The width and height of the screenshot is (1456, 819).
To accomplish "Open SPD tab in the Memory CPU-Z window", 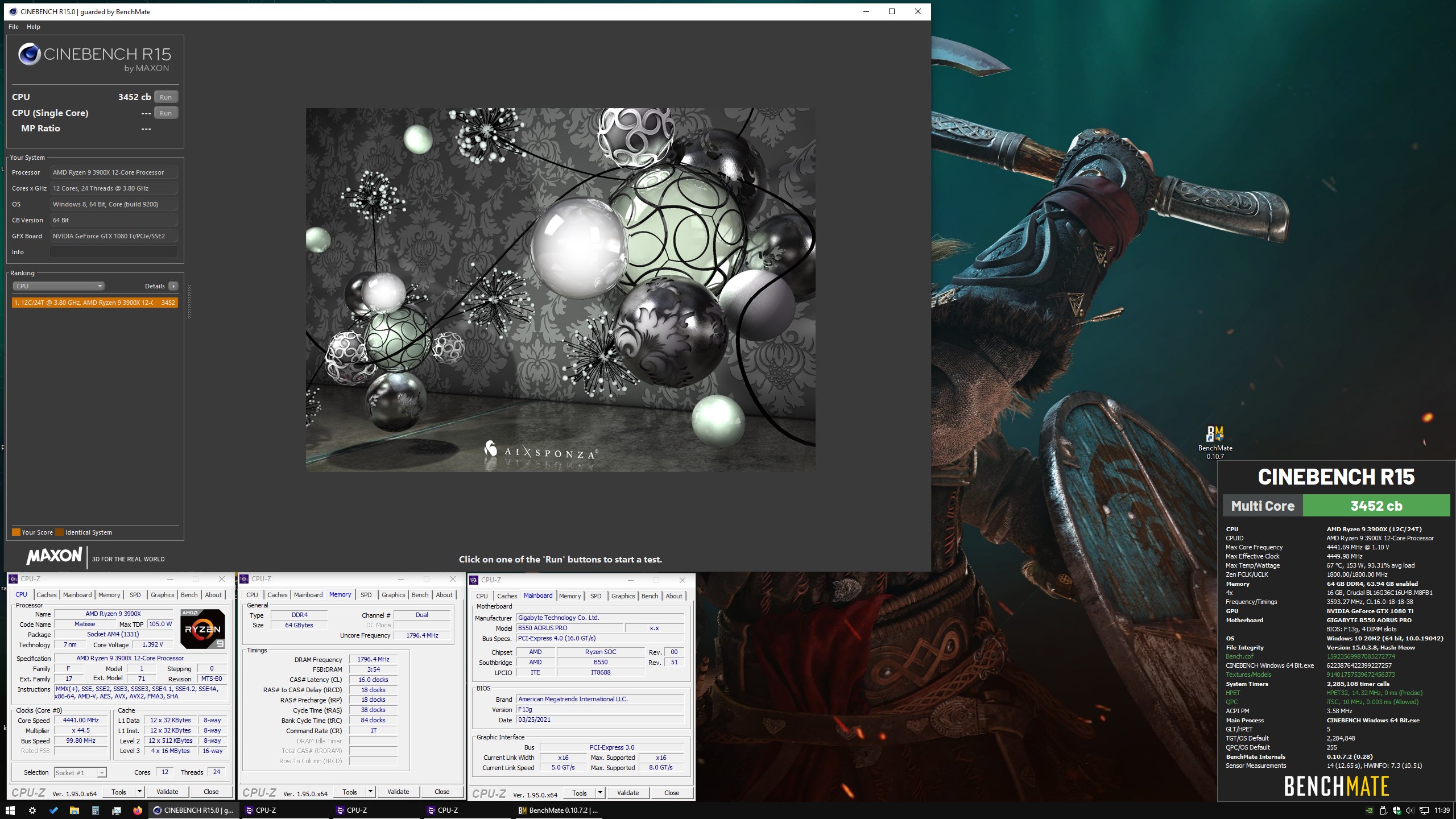I will [366, 595].
